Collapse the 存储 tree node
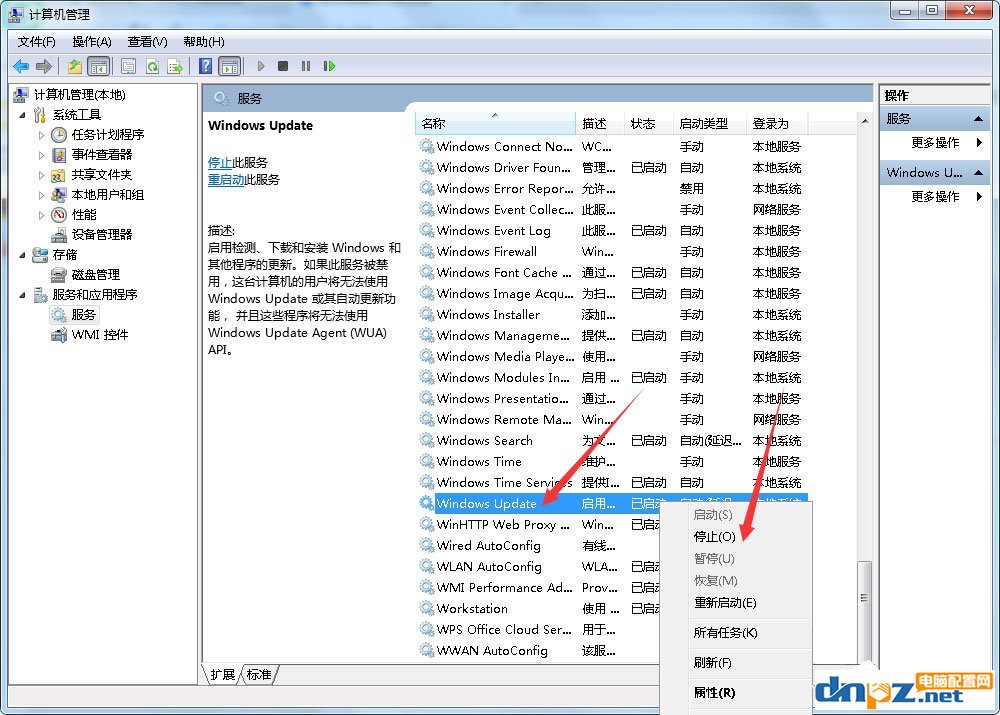Image resolution: width=1000 pixels, height=715 pixels. (23, 255)
